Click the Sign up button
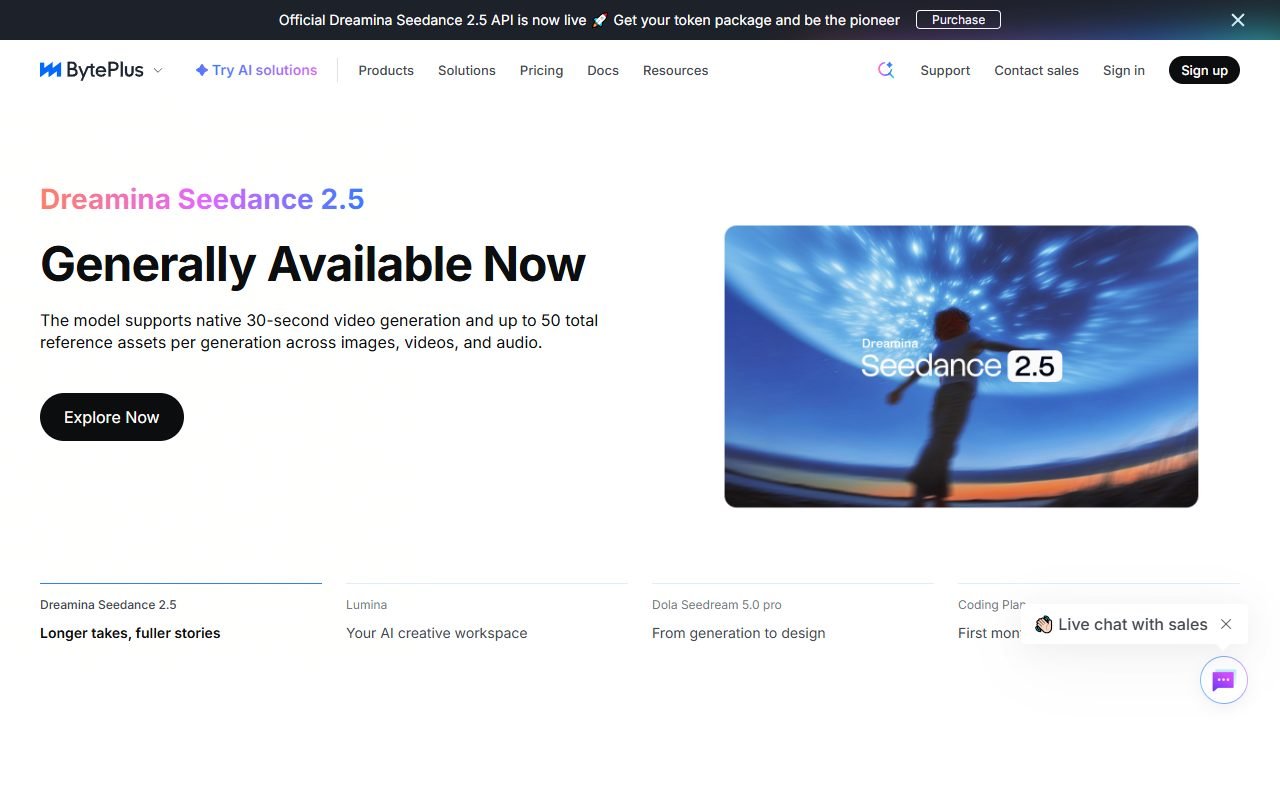 point(1204,70)
